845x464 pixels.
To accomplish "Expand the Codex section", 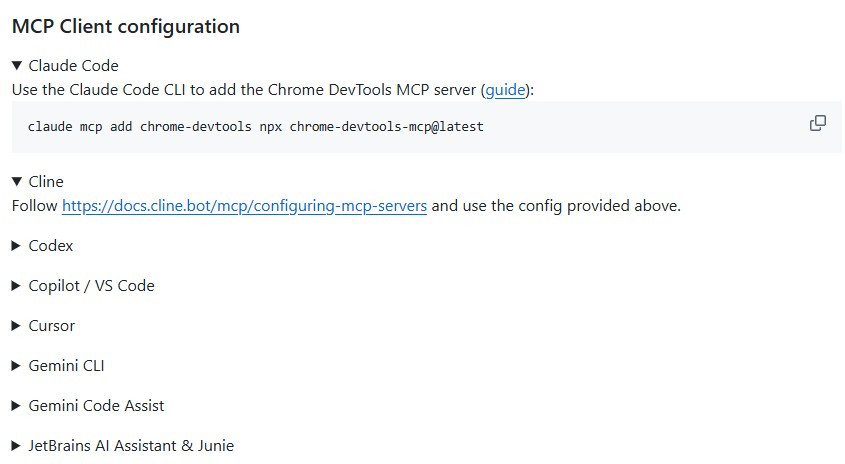I will click(x=51, y=246).
